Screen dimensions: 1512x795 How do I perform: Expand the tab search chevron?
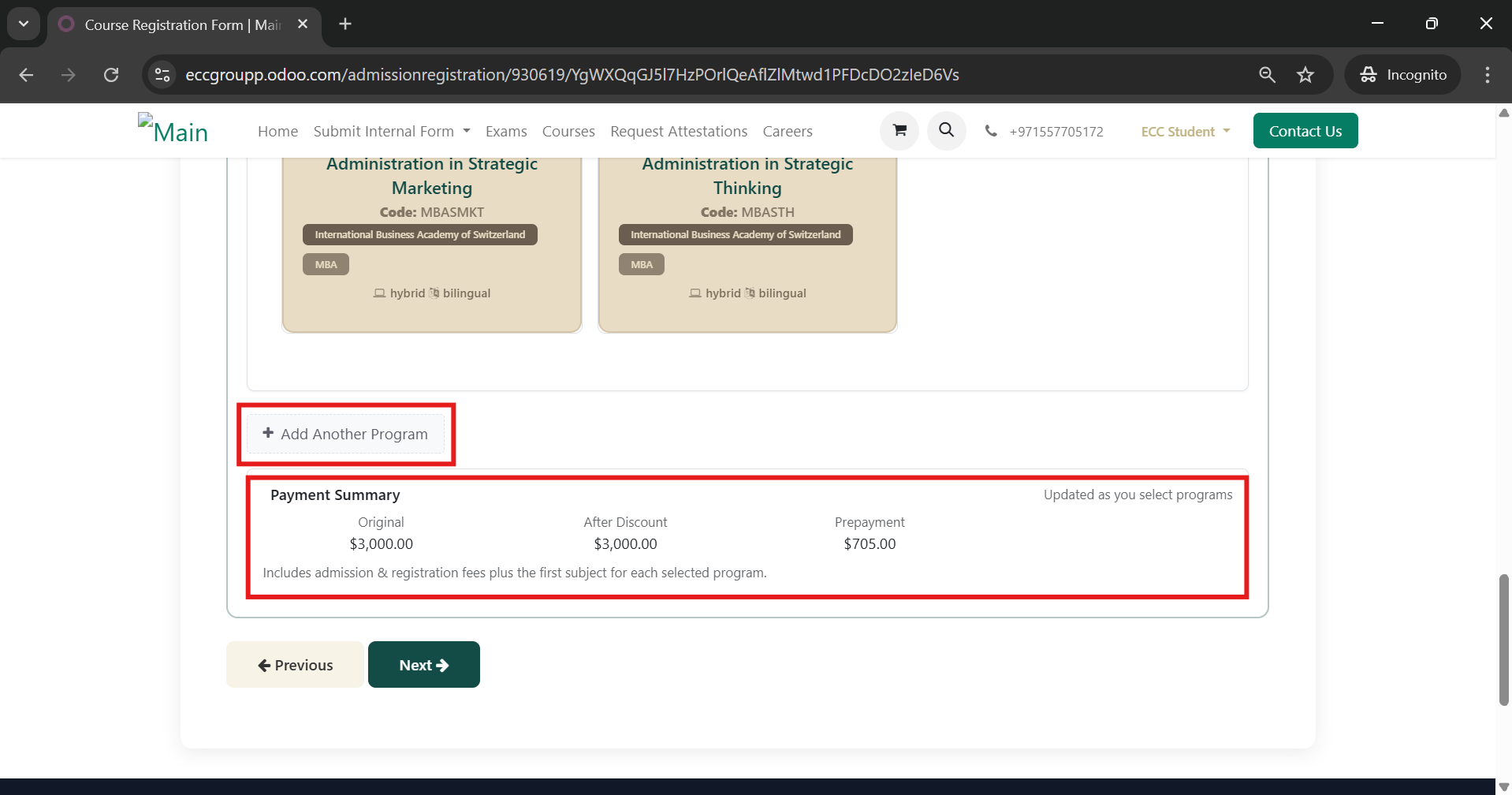click(x=24, y=24)
